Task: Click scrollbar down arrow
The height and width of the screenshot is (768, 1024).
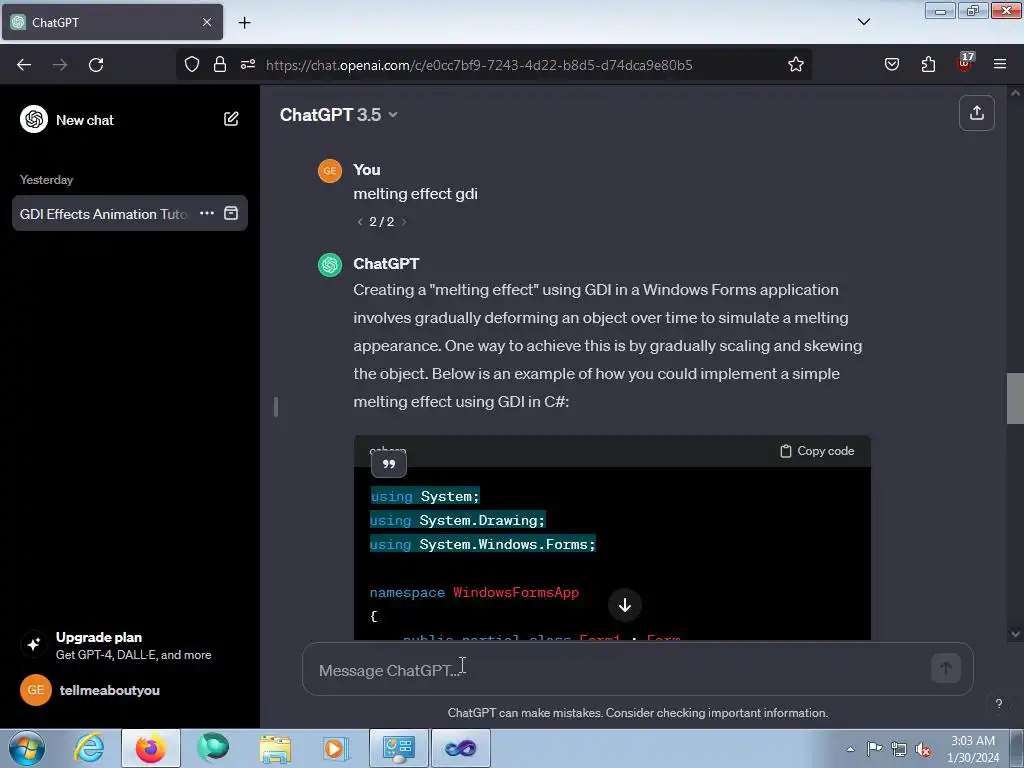Action: pos(1015,633)
